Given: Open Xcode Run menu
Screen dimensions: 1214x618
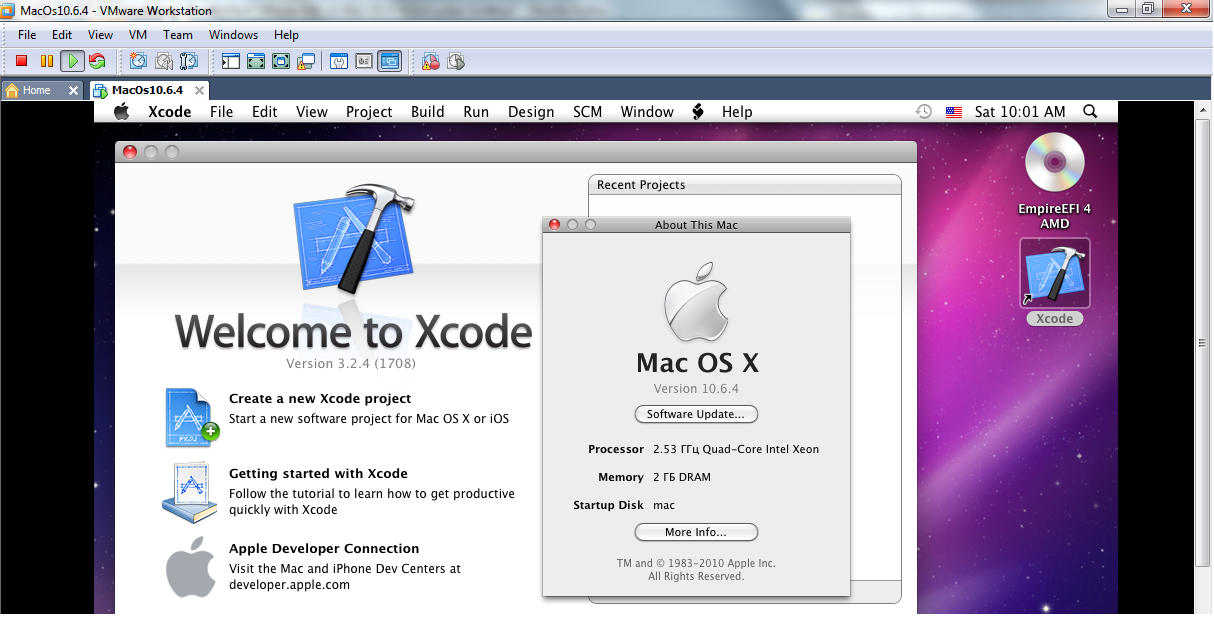Looking at the screenshot, I should [x=476, y=112].
